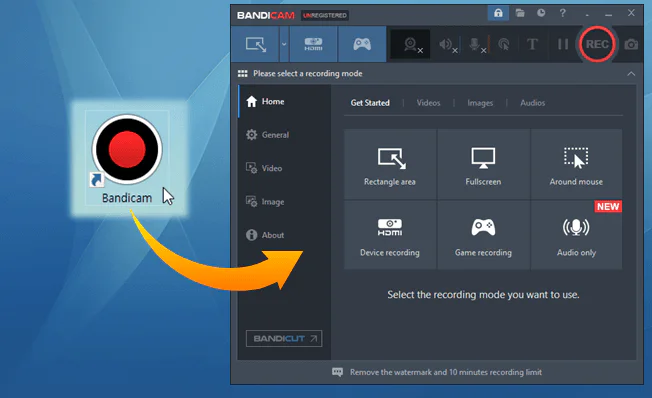Toggle the webcam overlay icon
The image size is (652, 398).
[411, 44]
